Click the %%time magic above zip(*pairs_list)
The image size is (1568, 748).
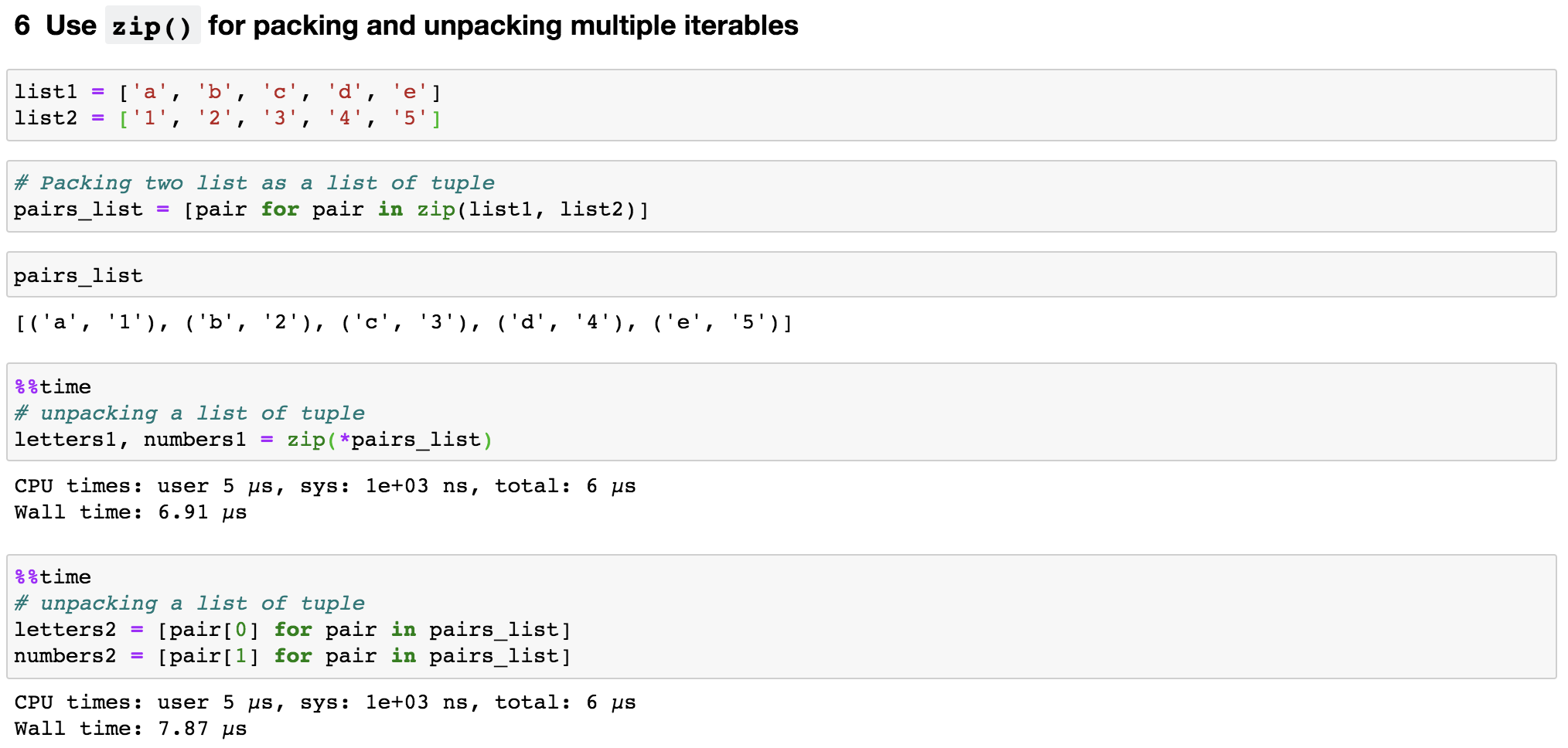pos(53,386)
